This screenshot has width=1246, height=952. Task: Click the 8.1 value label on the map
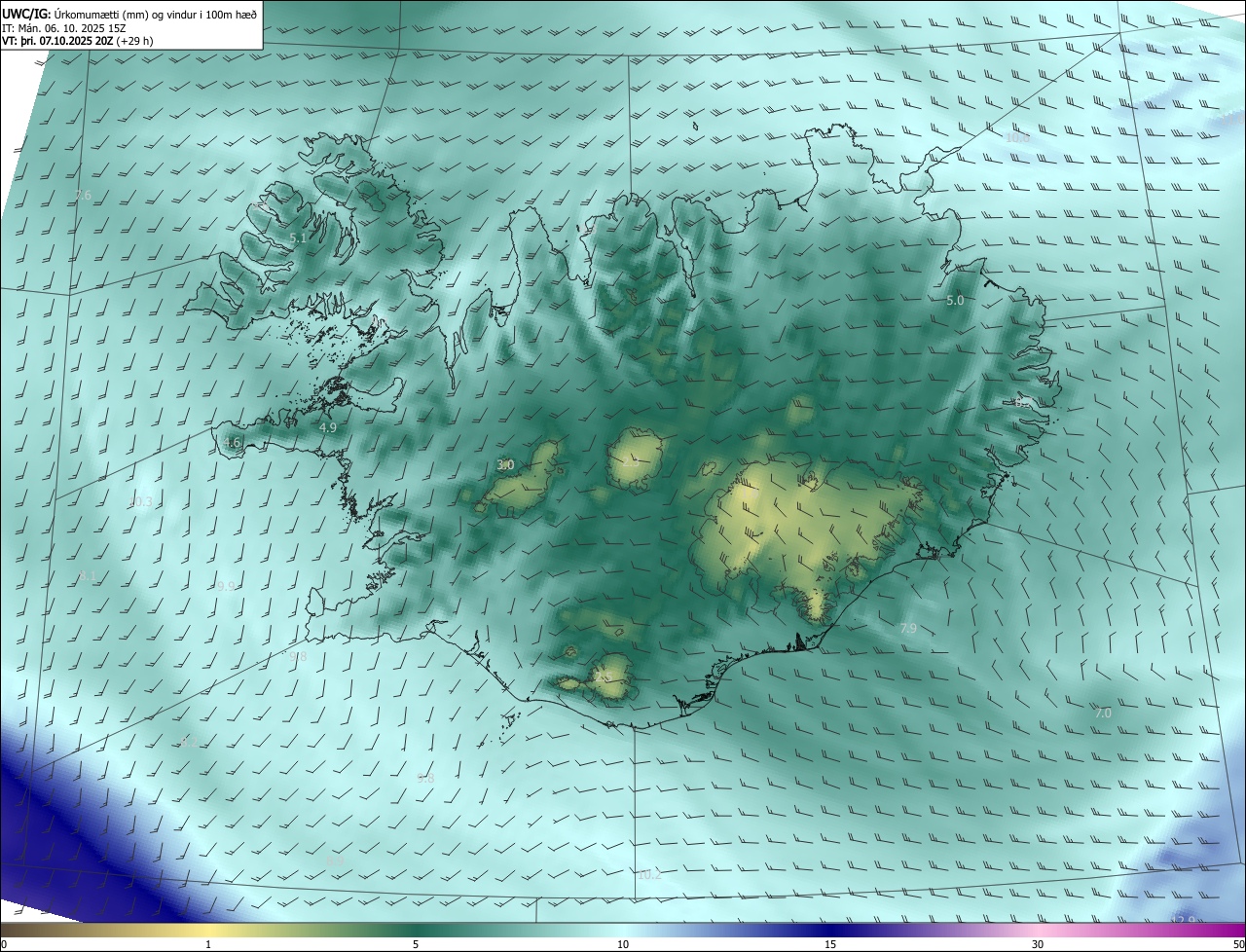click(88, 576)
